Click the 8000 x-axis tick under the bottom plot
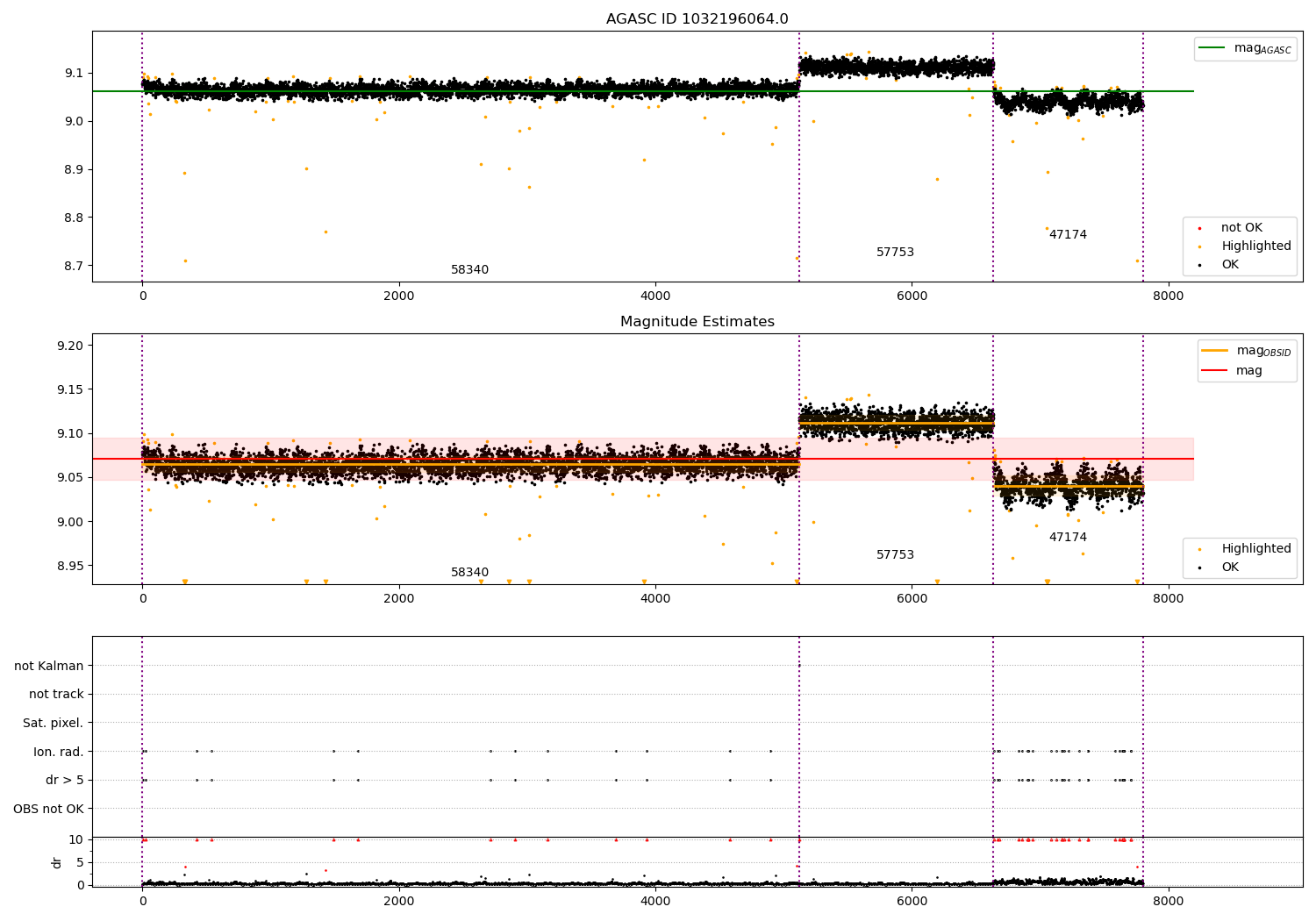 (1168, 902)
